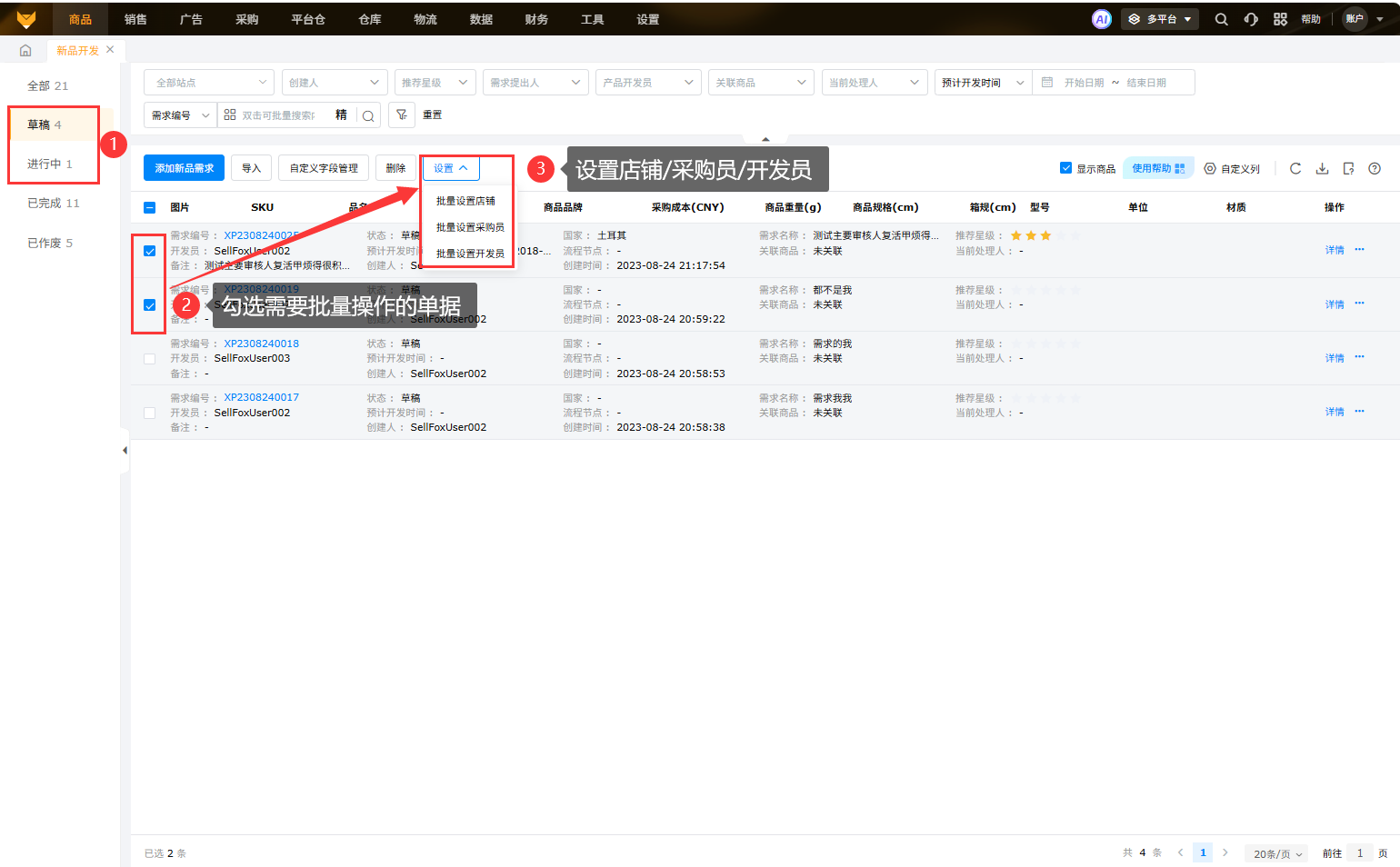The width and height of the screenshot is (1400, 867).
Task: Check the row for XP2308240018
Action: (x=150, y=359)
